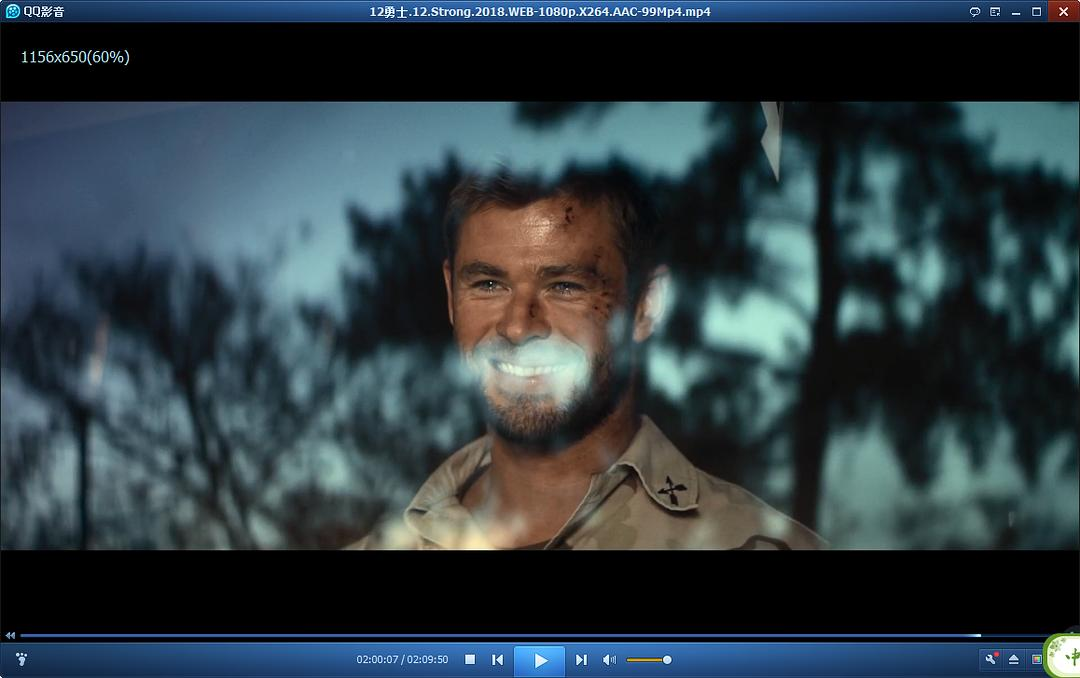Minimize the QQ影音 player window
The image size is (1080, 678).
(1016, 12)
